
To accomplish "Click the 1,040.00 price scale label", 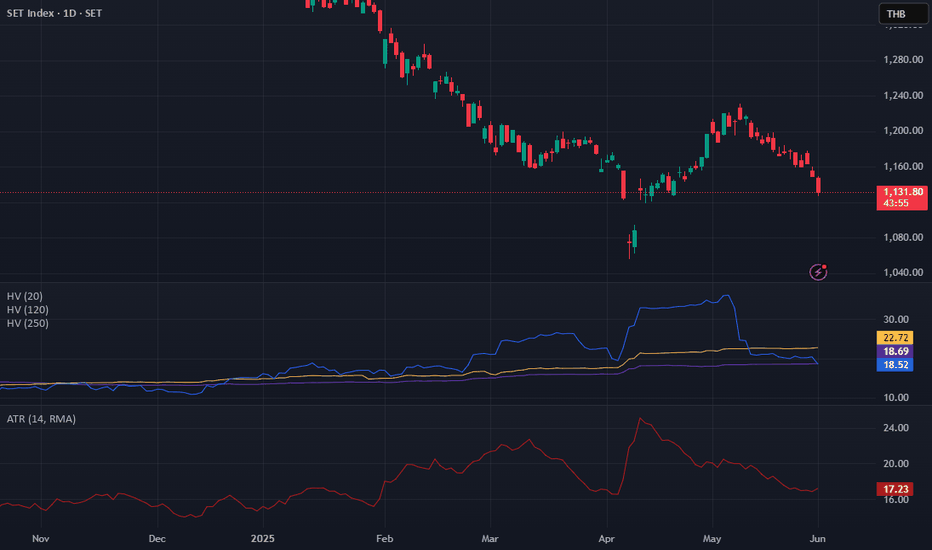I will 903,273.
